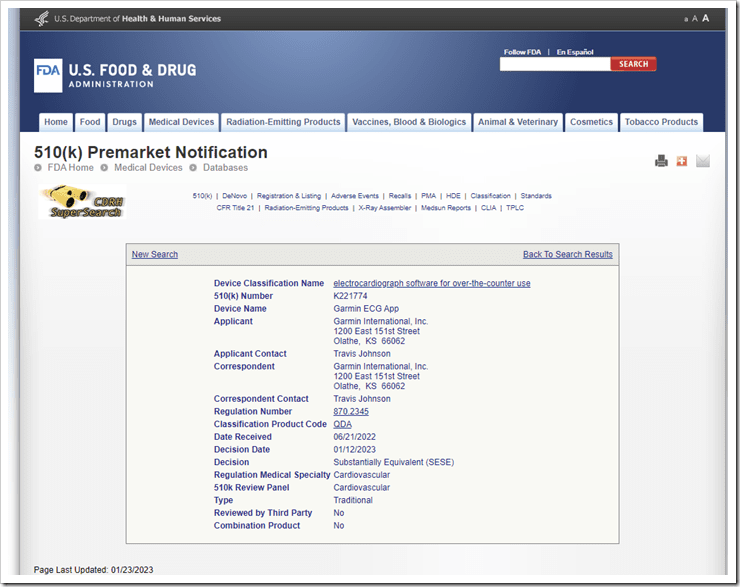The height and width of the screenshot is (587, 740).
Task: Click the U.S. Department of Health & Human Services text
Action: click(137, 19)
